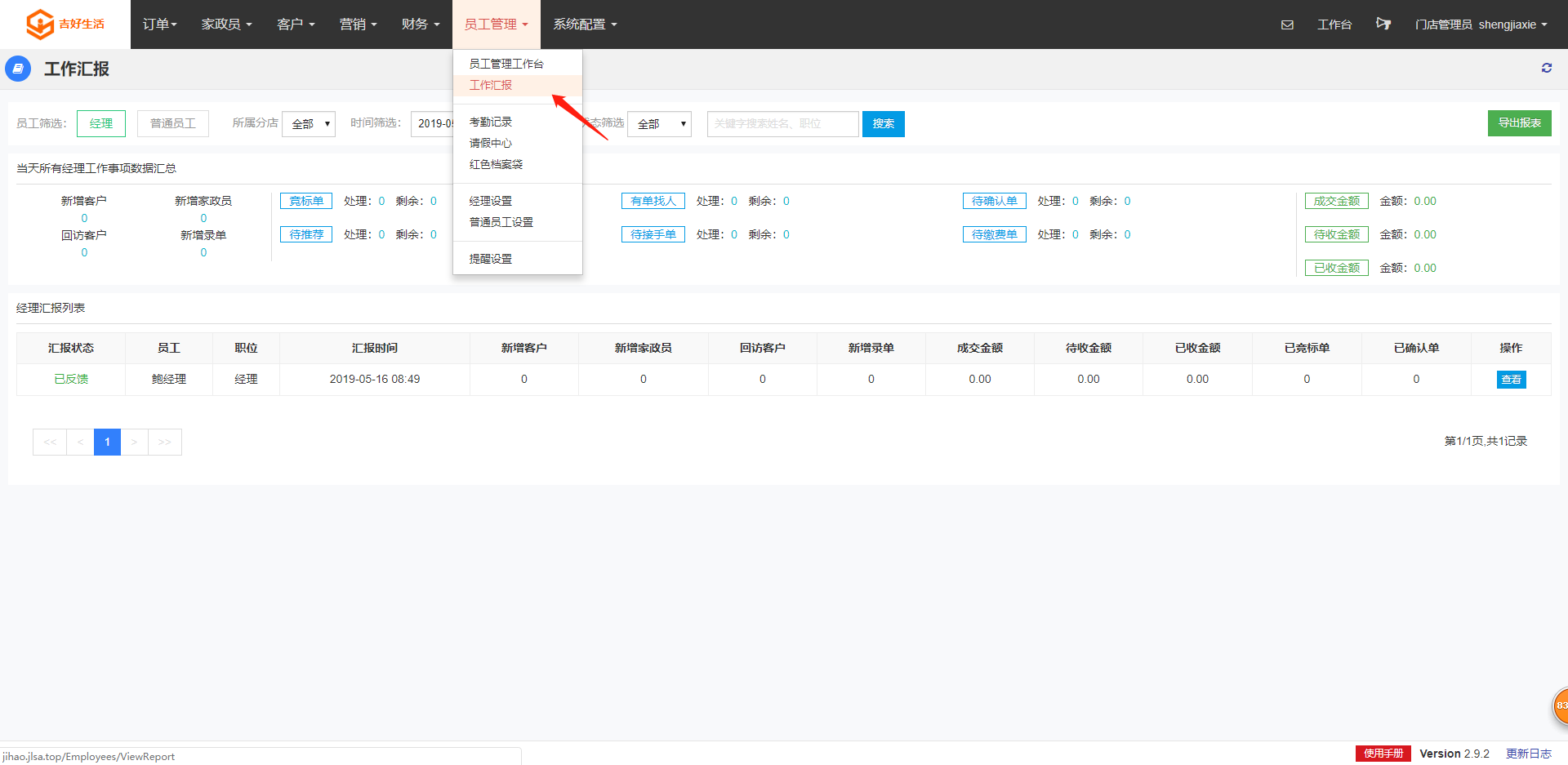The width and height of the screenshot is (1568, 765).
Task: Open the 工作台 link
Action: tap(1334, 24)
